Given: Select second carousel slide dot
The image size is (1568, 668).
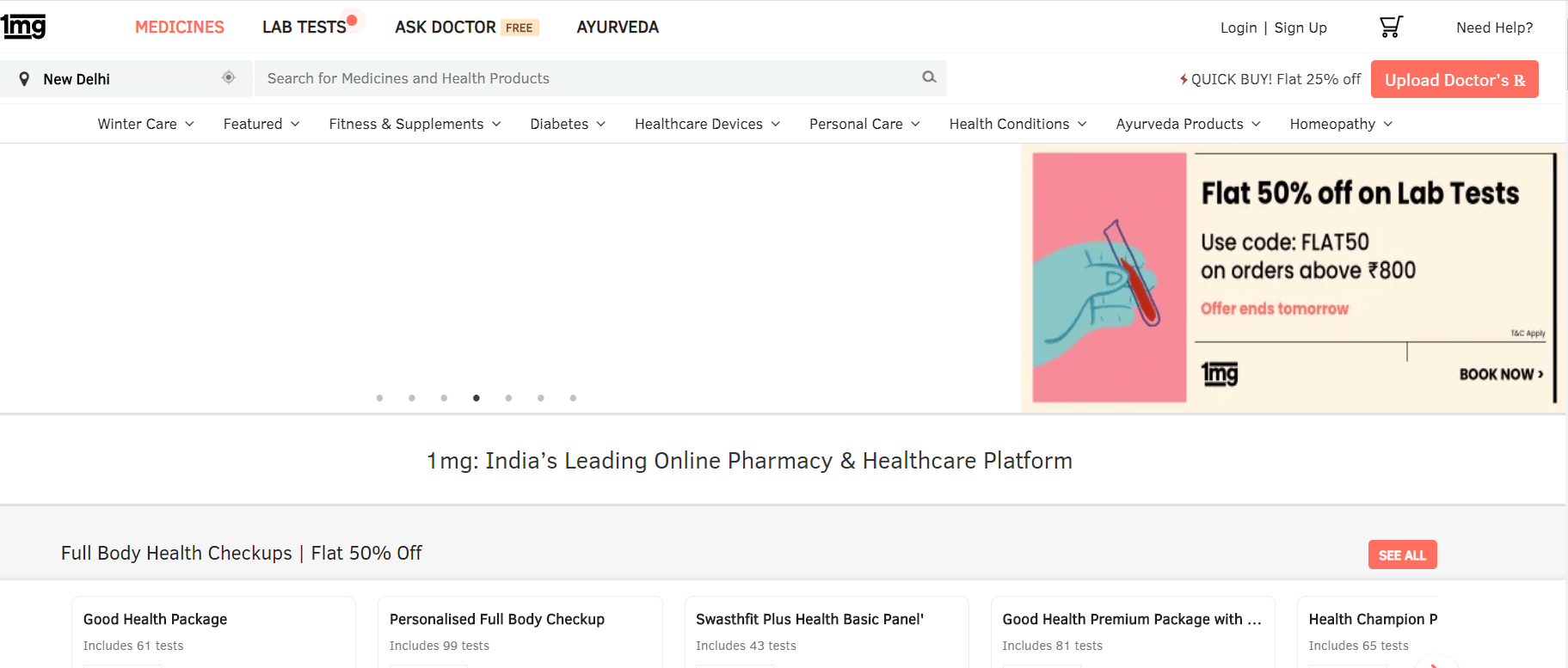Looking at the screenshot, I should point(412,398).
